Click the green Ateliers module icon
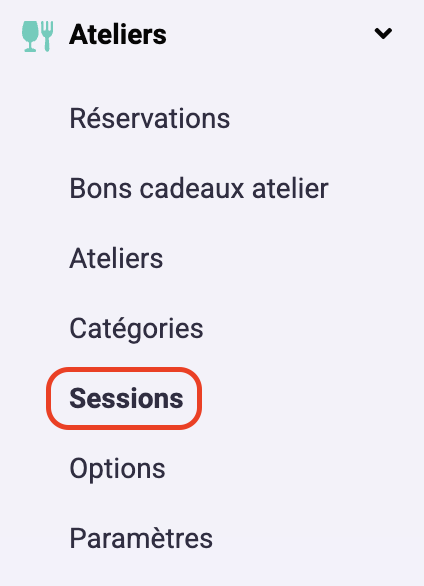The height and width of the screenshot is (586, 424). click(x=37, y=36)
